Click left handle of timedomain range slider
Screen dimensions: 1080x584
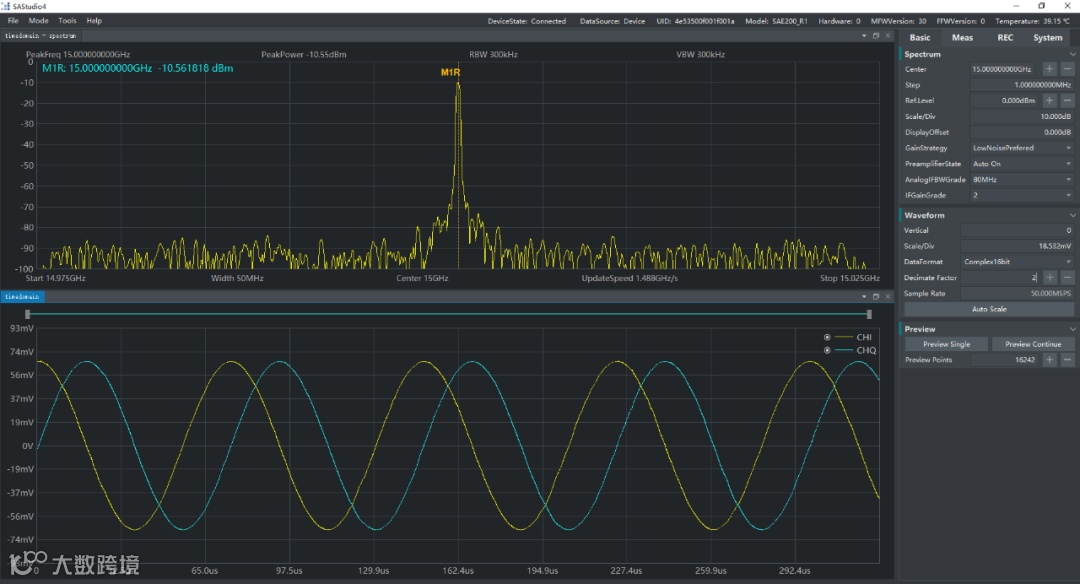click(28, 314)
